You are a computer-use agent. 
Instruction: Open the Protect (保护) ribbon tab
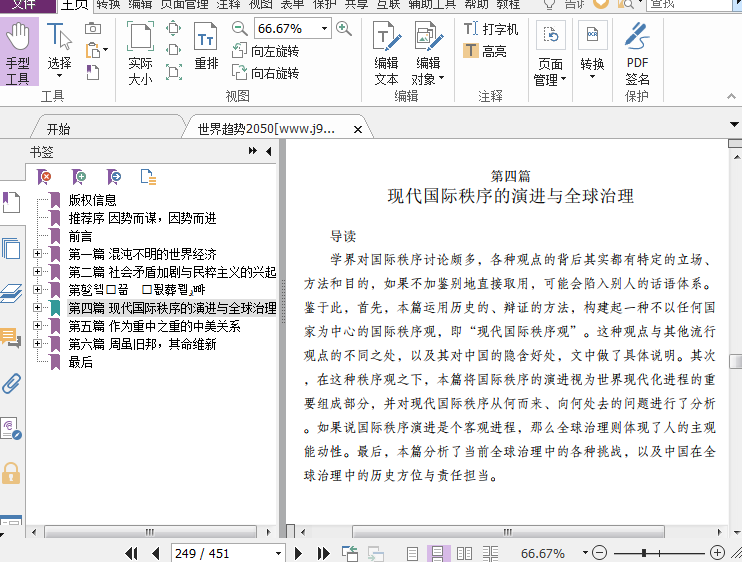click(x=325, y=5)
